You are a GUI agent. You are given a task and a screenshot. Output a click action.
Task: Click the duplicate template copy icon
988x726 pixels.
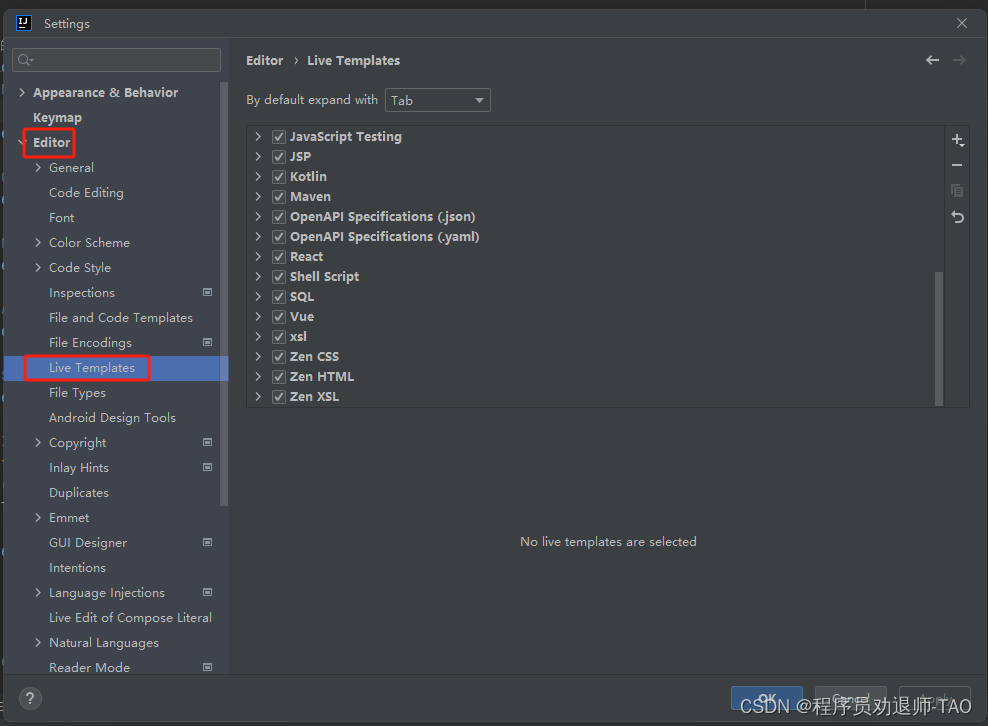tap(957, 190)
